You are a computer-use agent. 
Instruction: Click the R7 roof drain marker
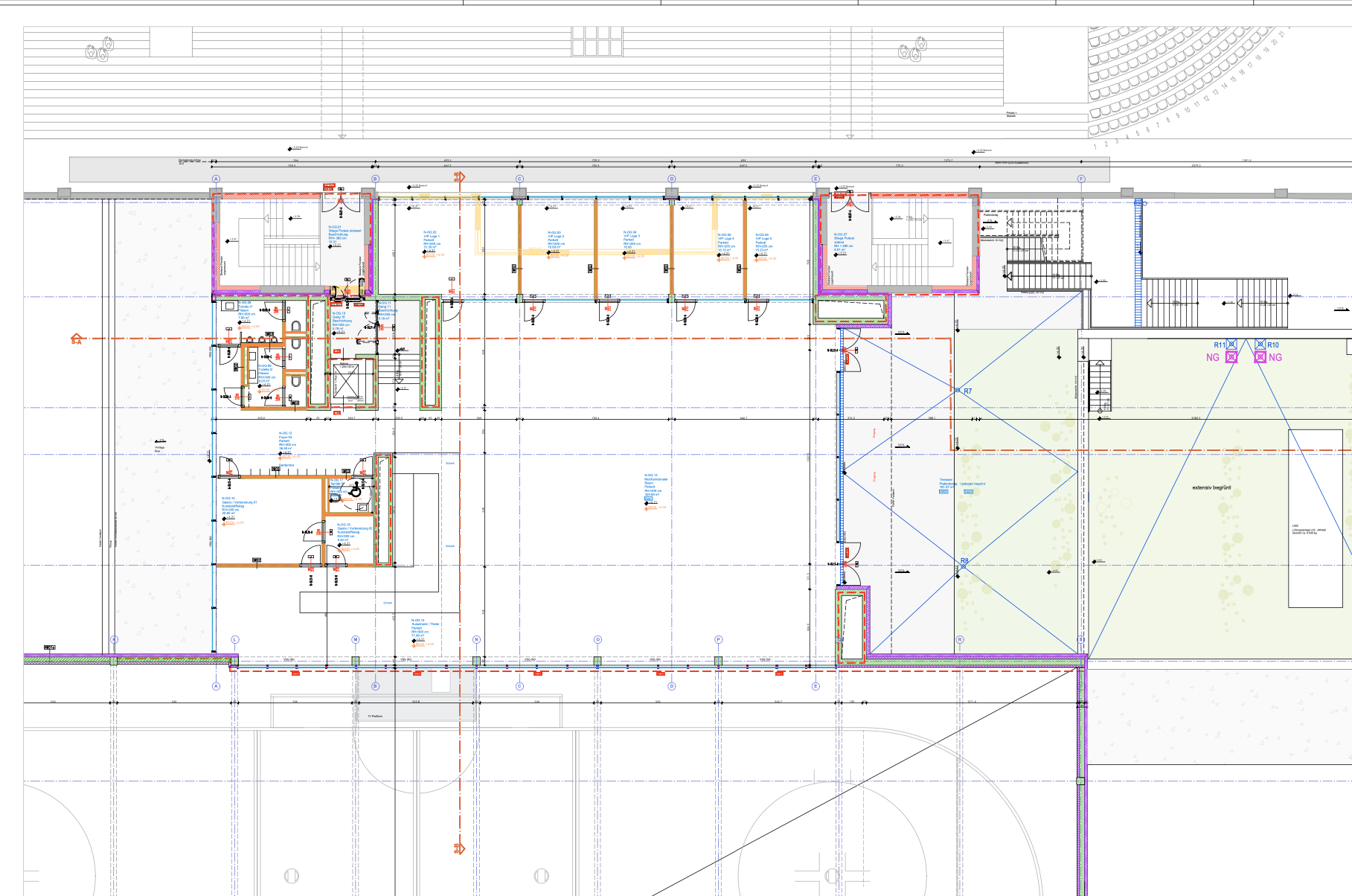pyautogui.click(x=958, y=390)
